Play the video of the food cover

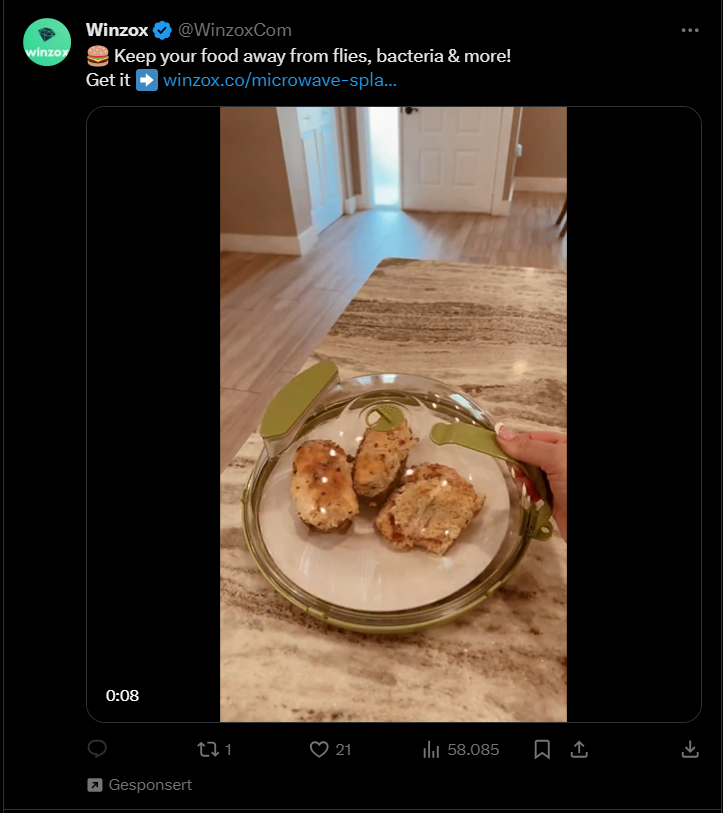click(393, 414)
